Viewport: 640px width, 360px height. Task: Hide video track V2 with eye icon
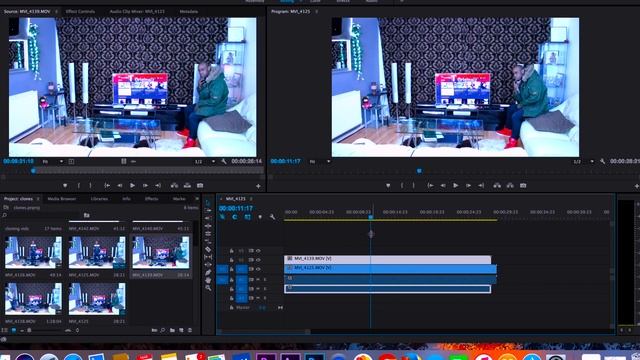[x=258, y=260]
